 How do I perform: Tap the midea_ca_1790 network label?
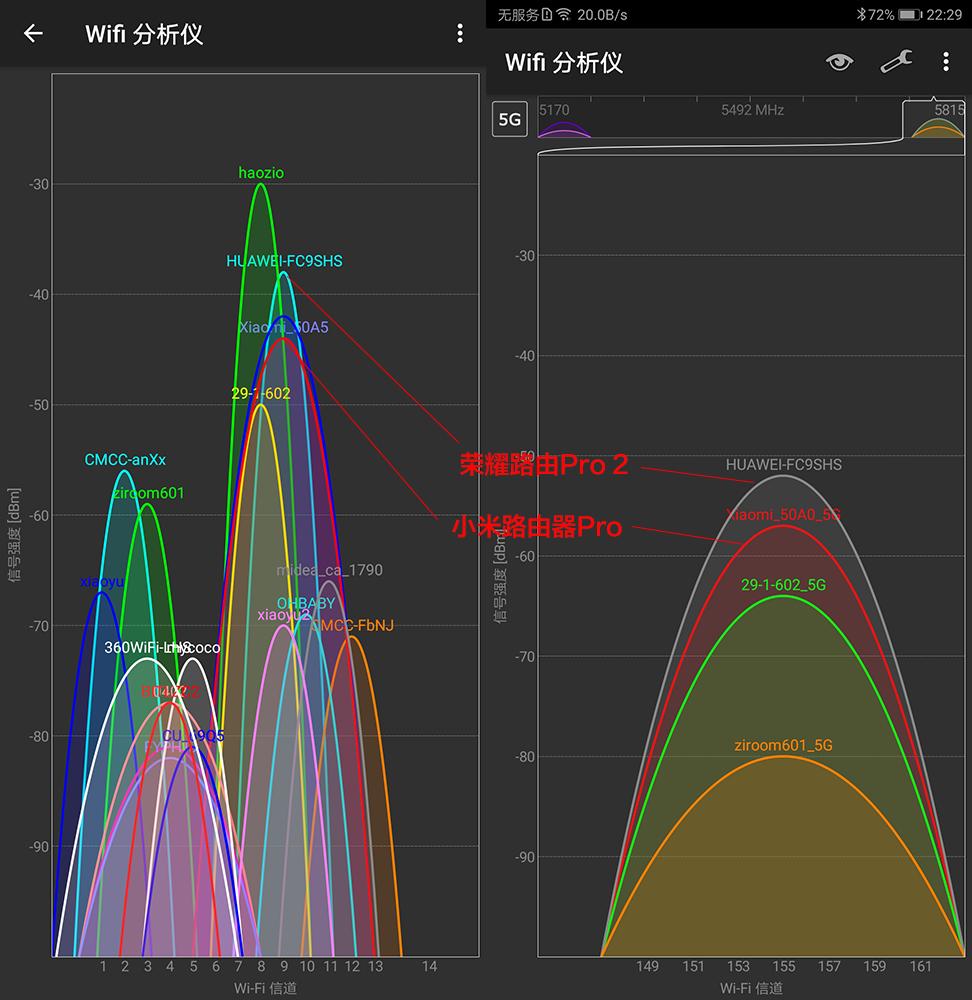click(x=329, y=570)
